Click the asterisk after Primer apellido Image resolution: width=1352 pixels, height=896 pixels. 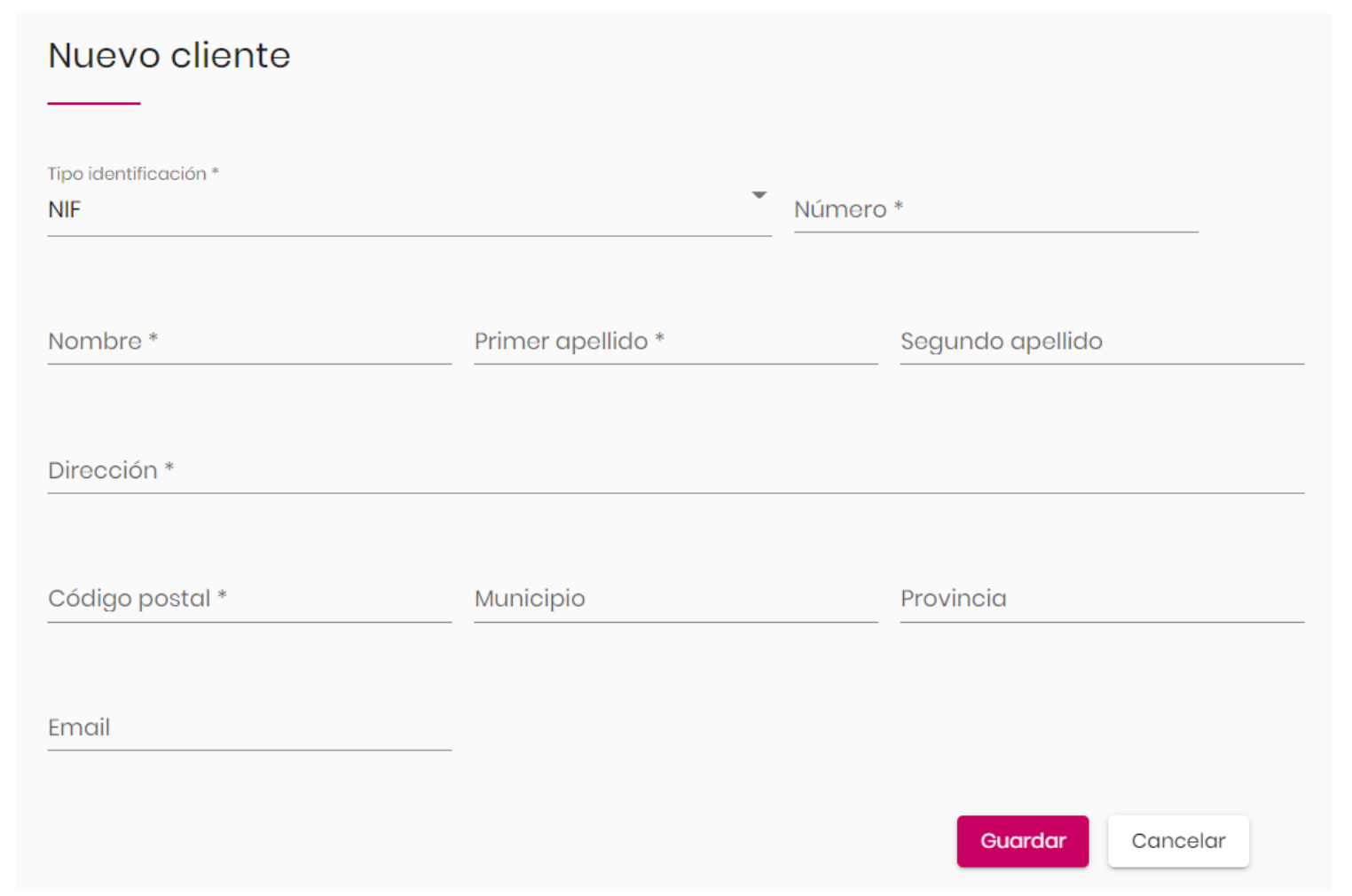pos(659,338)
